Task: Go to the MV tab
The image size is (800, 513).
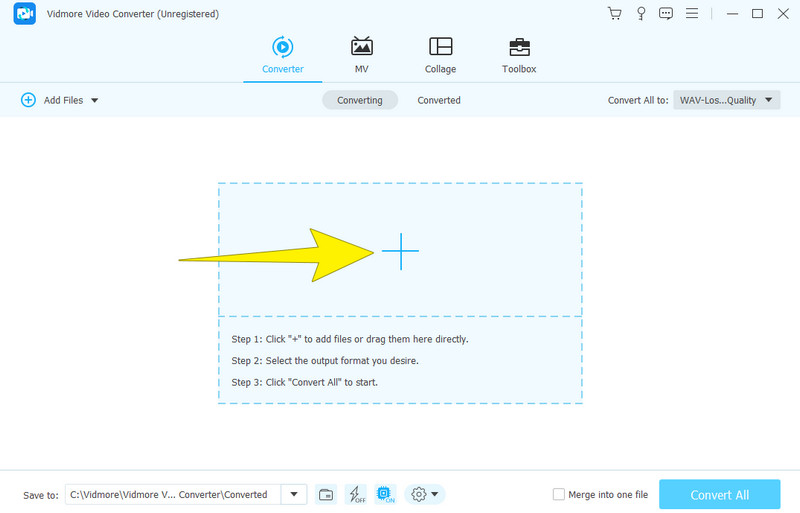Action: (361, 56)
